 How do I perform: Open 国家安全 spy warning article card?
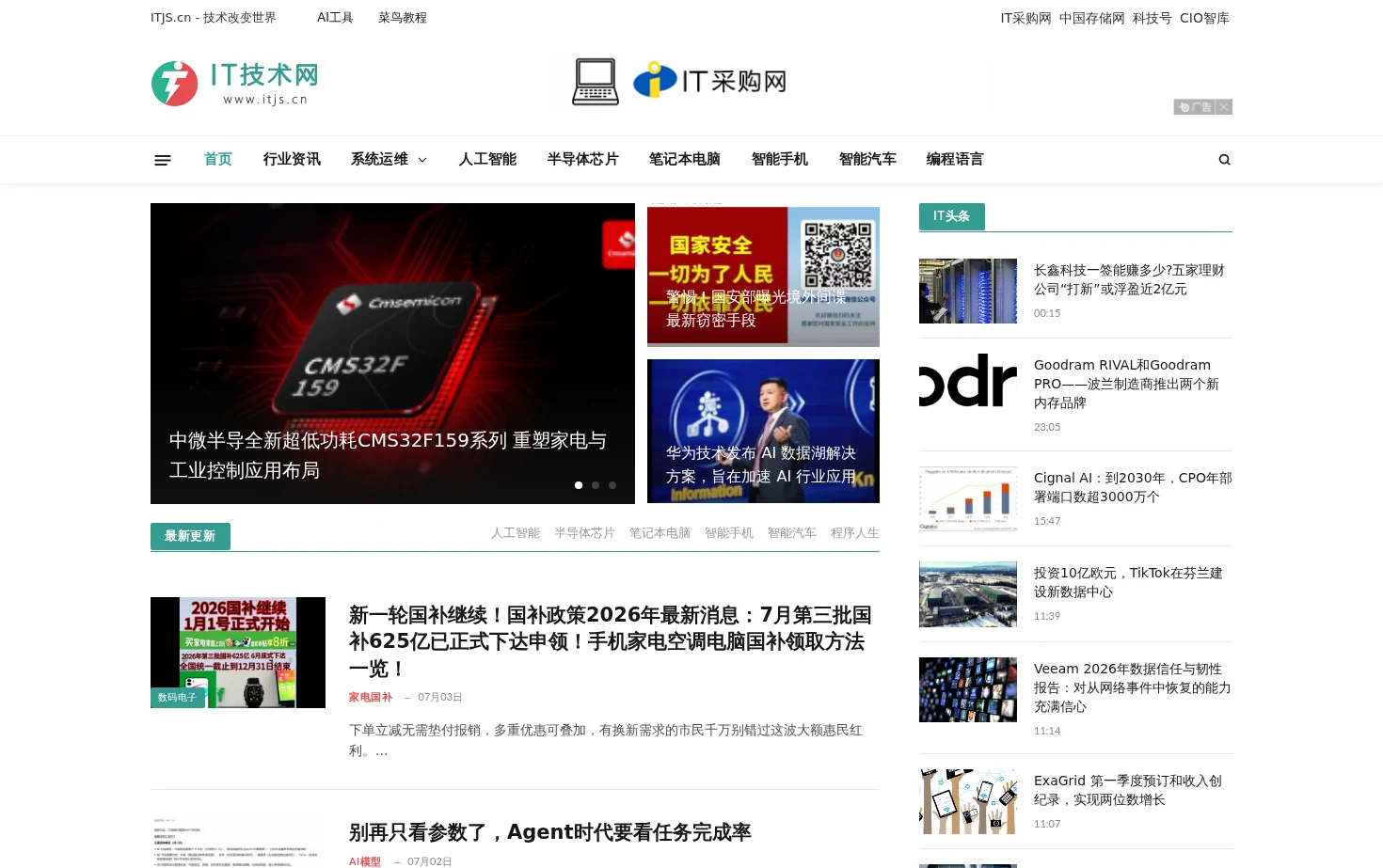tap(763, 276)
